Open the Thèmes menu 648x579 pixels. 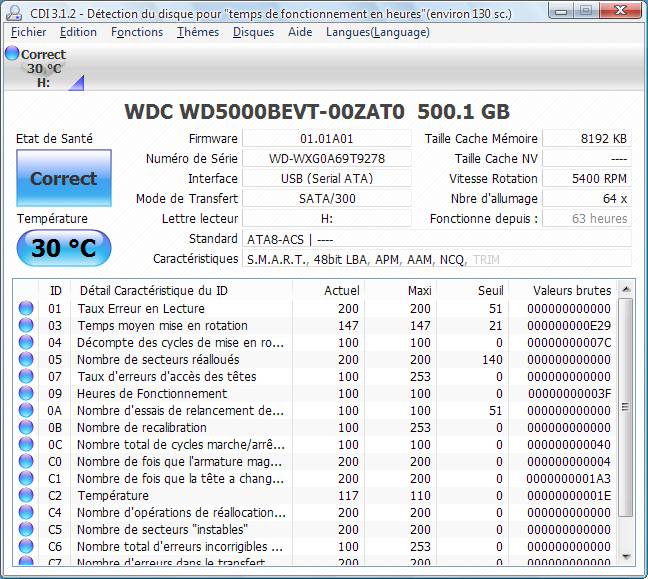pyautogui.click(x=198, y=32)
